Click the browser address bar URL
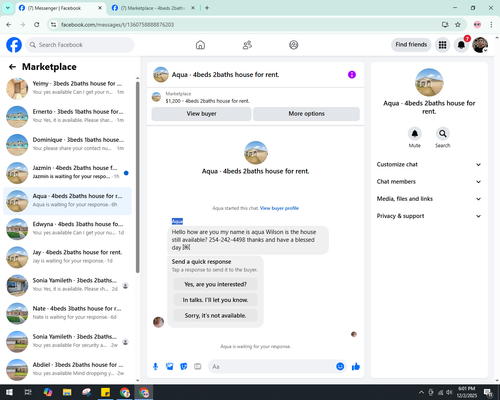The height and width of the screenshot is (400, 500). click(x=117, y=24)
